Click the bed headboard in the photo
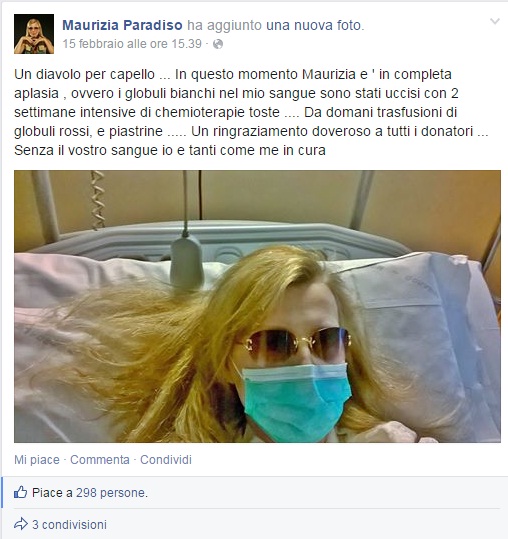508x539 pixels. [x=220, y=241]
